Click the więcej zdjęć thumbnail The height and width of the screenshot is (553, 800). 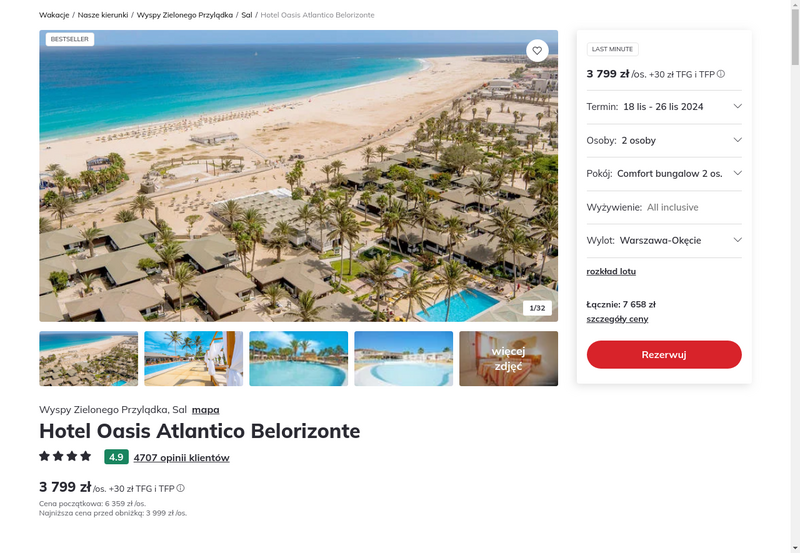(x=509, y=359)
